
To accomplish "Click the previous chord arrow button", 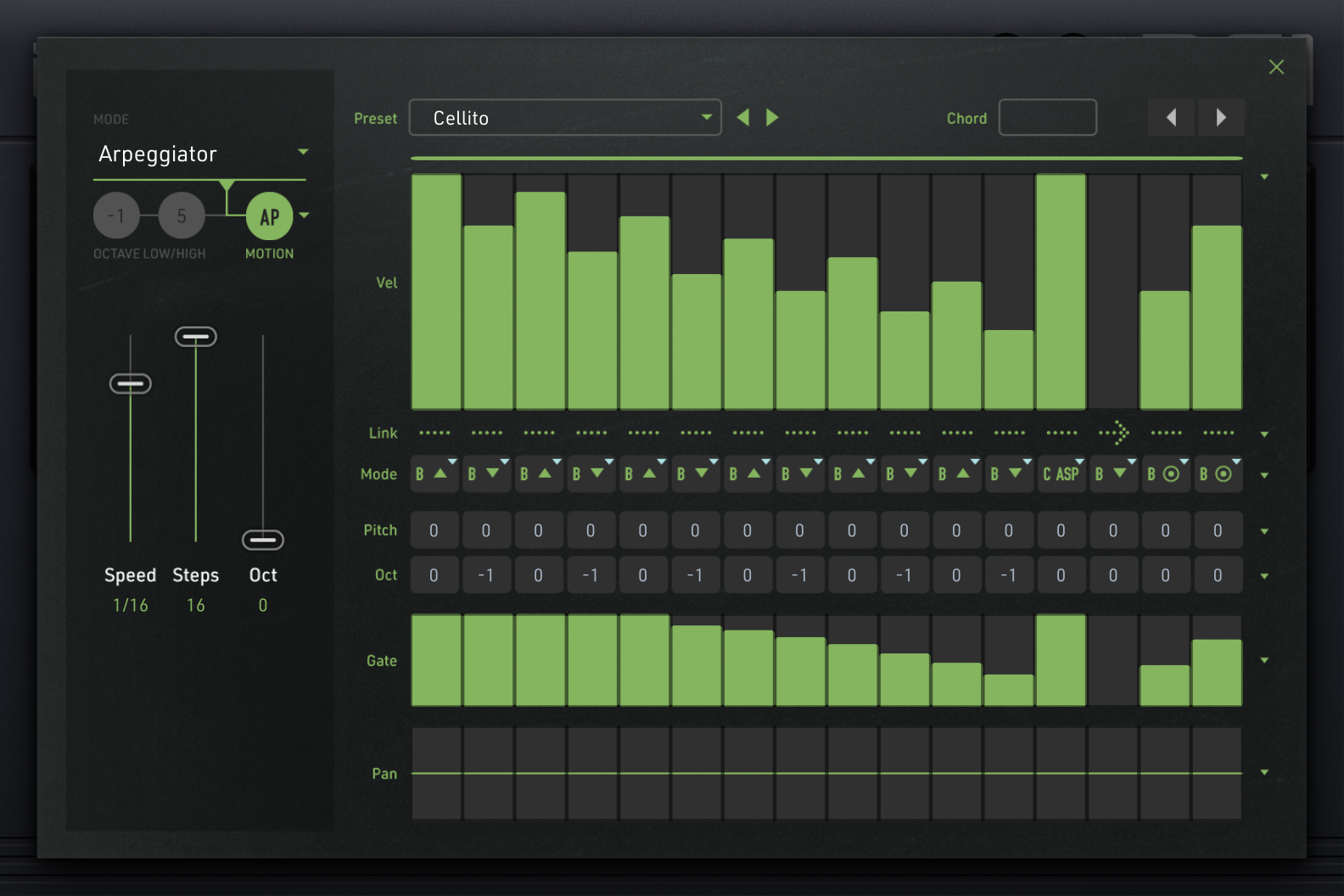I will click(1171, 118).
